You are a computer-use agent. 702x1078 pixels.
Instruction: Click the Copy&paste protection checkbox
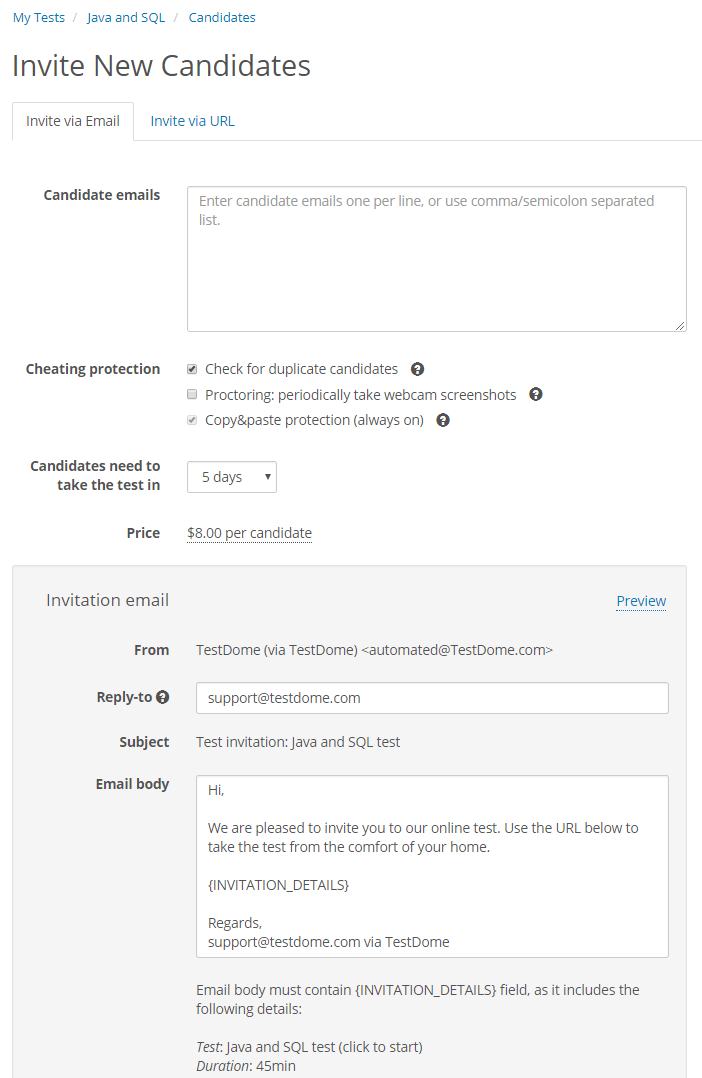pyautogui.click(x=192, y=421)
